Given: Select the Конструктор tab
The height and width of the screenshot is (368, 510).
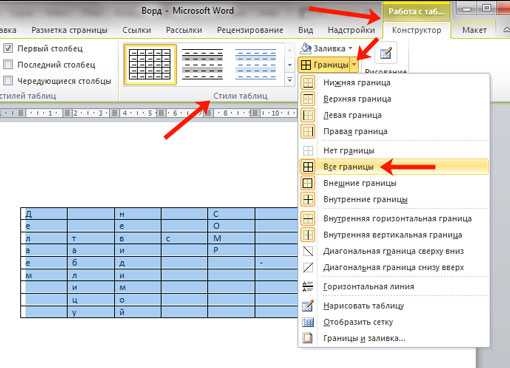Looking at the screenshot, I should [417, 30].
